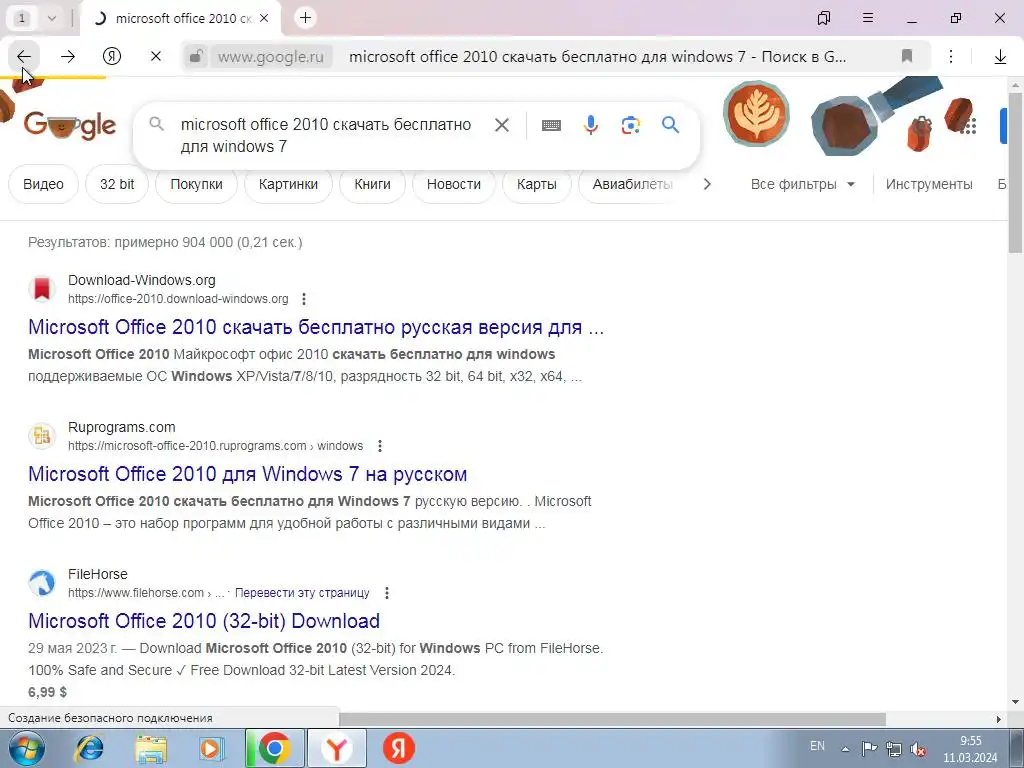Viewport: 1024px width, 768px height.
Task: Open Microsoft Office 2010 скачать бесплатно русская версия link
Action: (316, 327)
